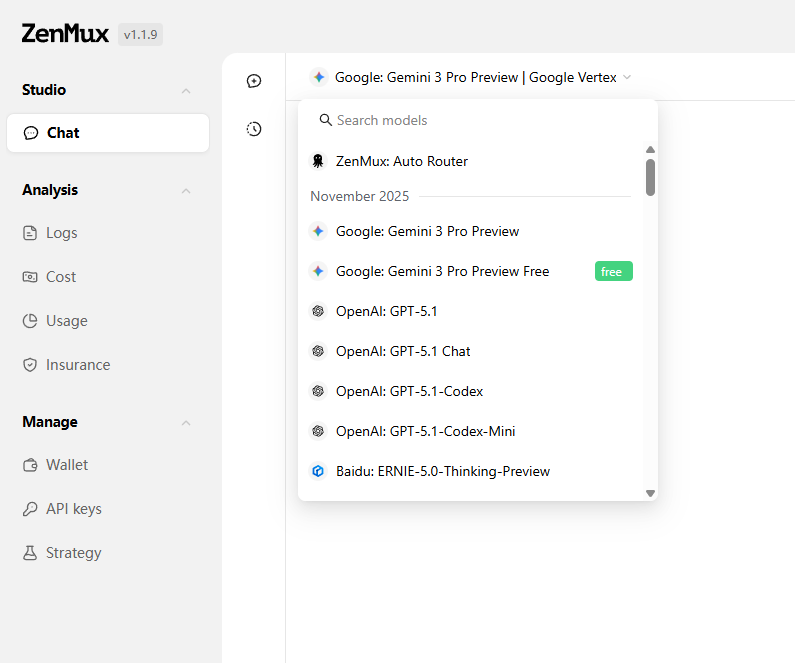Click the Search models input field
This screenshot has width=795, height=663.
(480, 120)
